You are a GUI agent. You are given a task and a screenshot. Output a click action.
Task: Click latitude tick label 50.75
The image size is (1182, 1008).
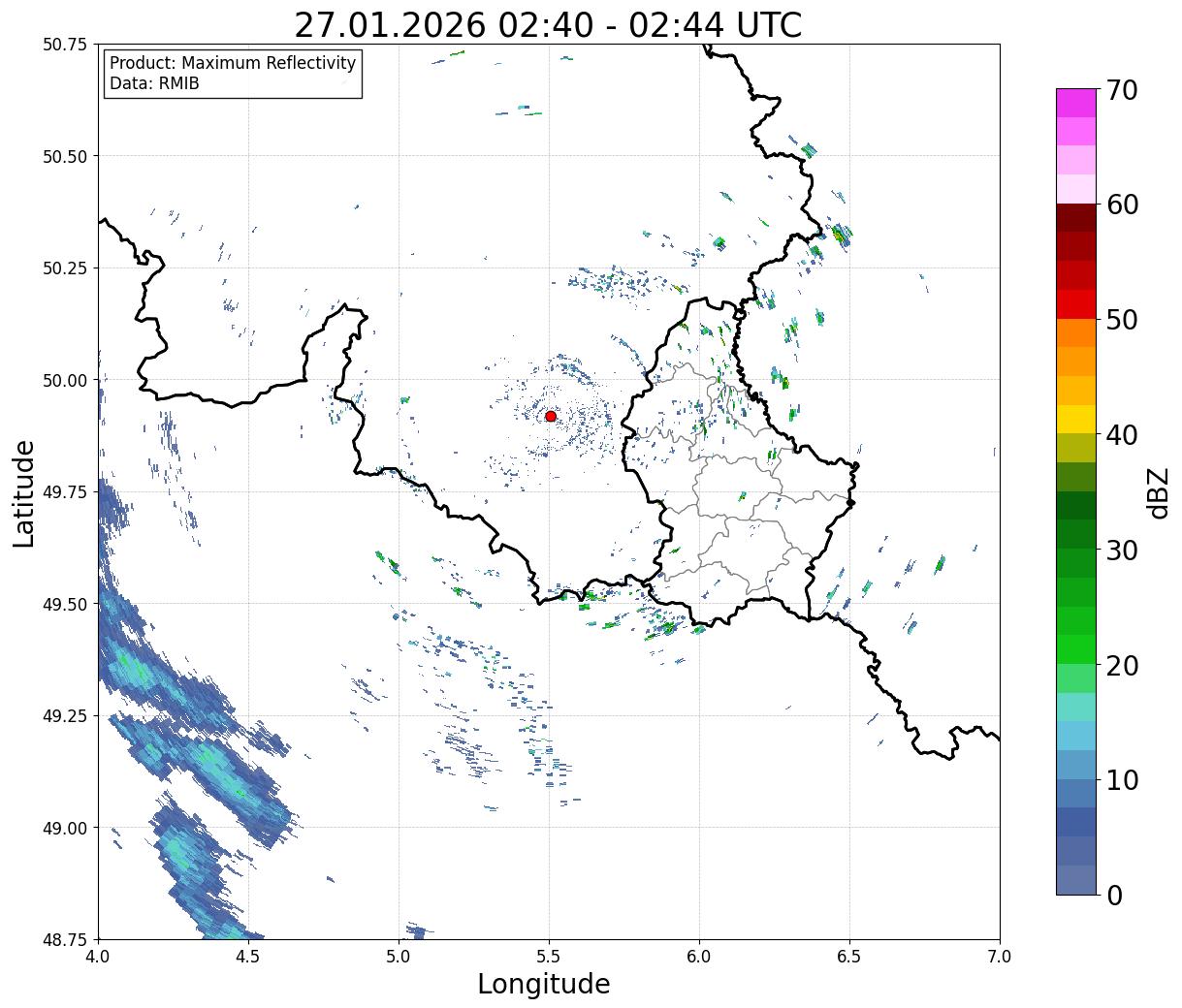tap(65, 45)
